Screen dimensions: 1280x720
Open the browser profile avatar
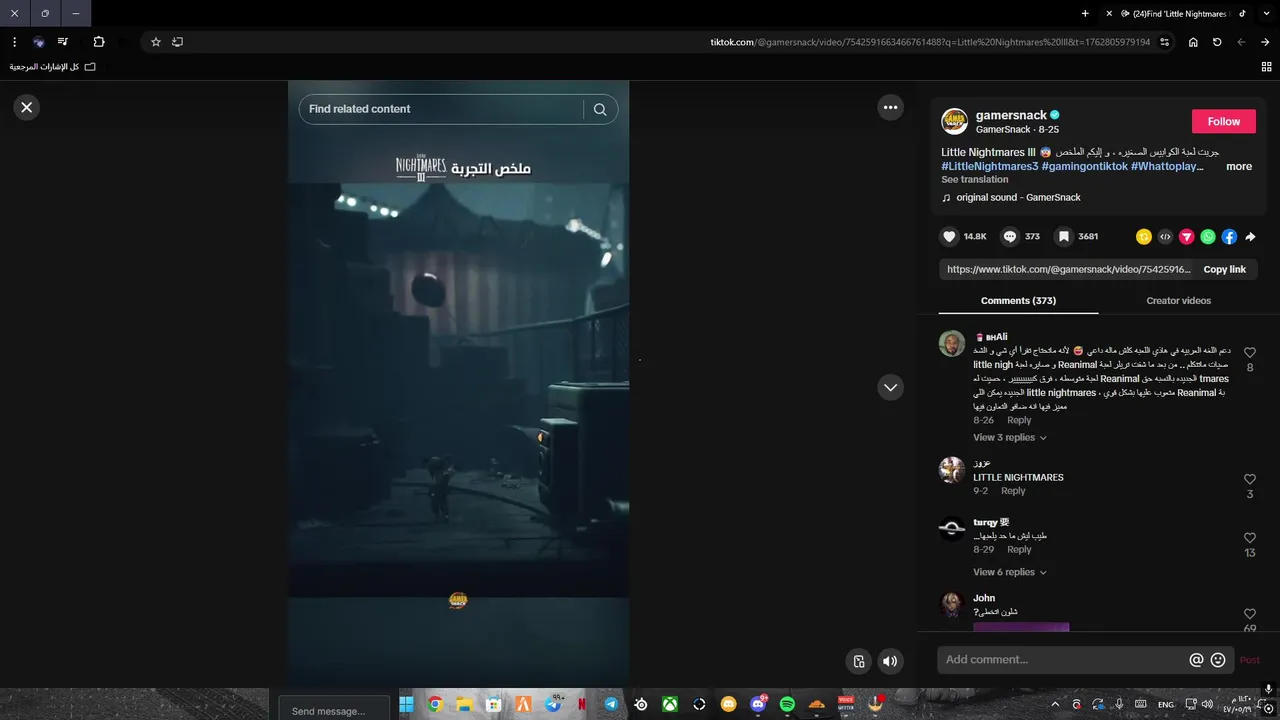39,42
